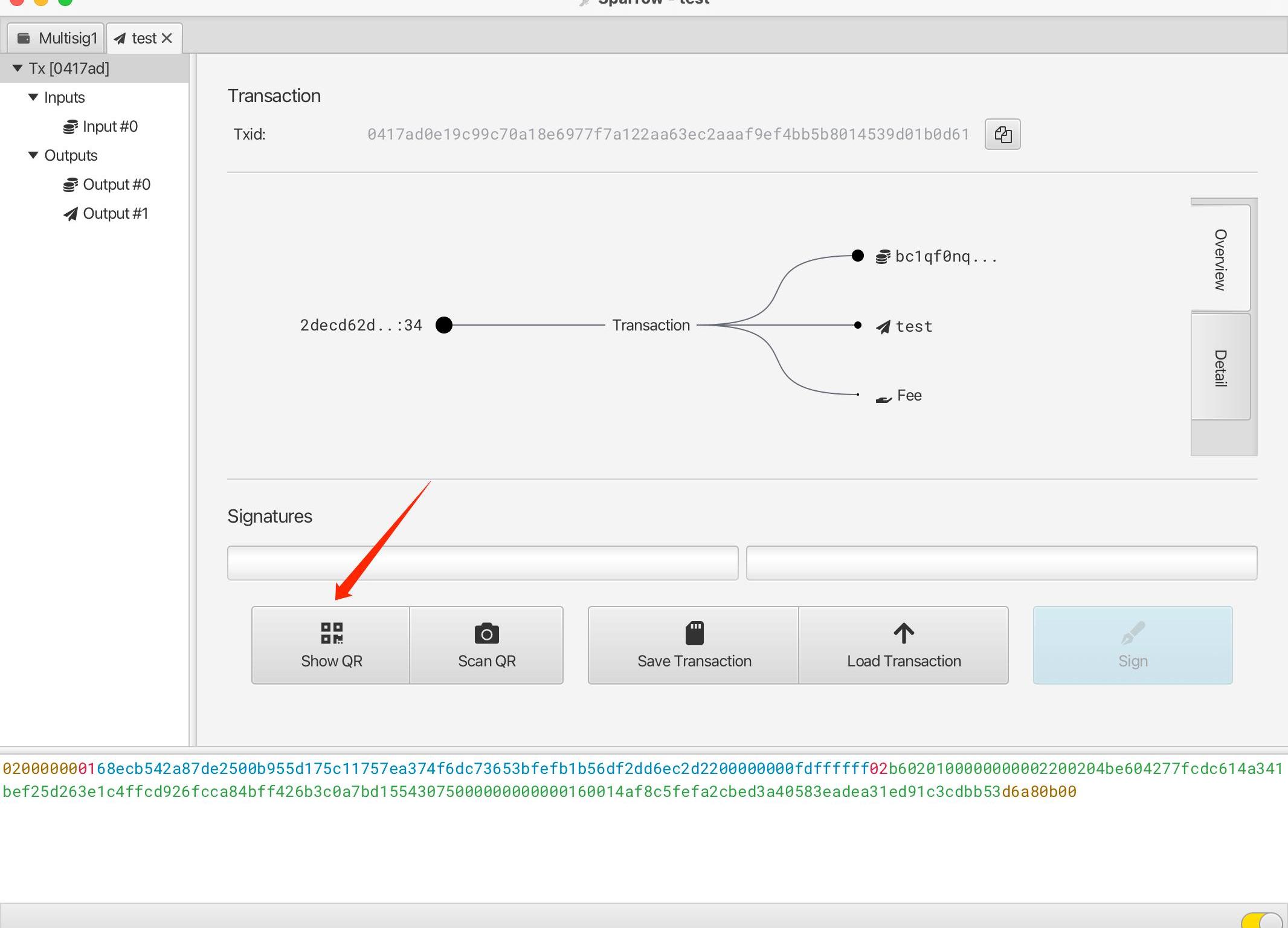Copy the Txid to clipboard
Viewport: 1288px width, 928px height.
coord(1002,134)
